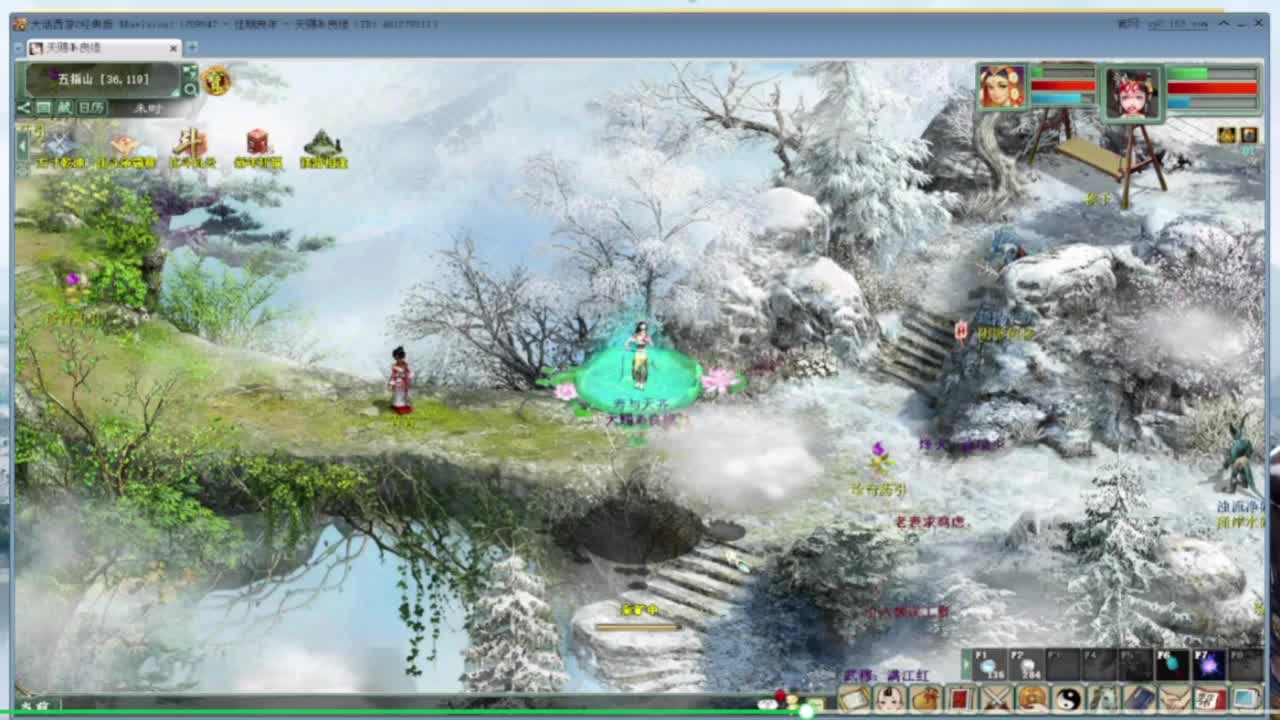
Task: Open the green mountain activity icon
Action: click(x=323, y=144)
